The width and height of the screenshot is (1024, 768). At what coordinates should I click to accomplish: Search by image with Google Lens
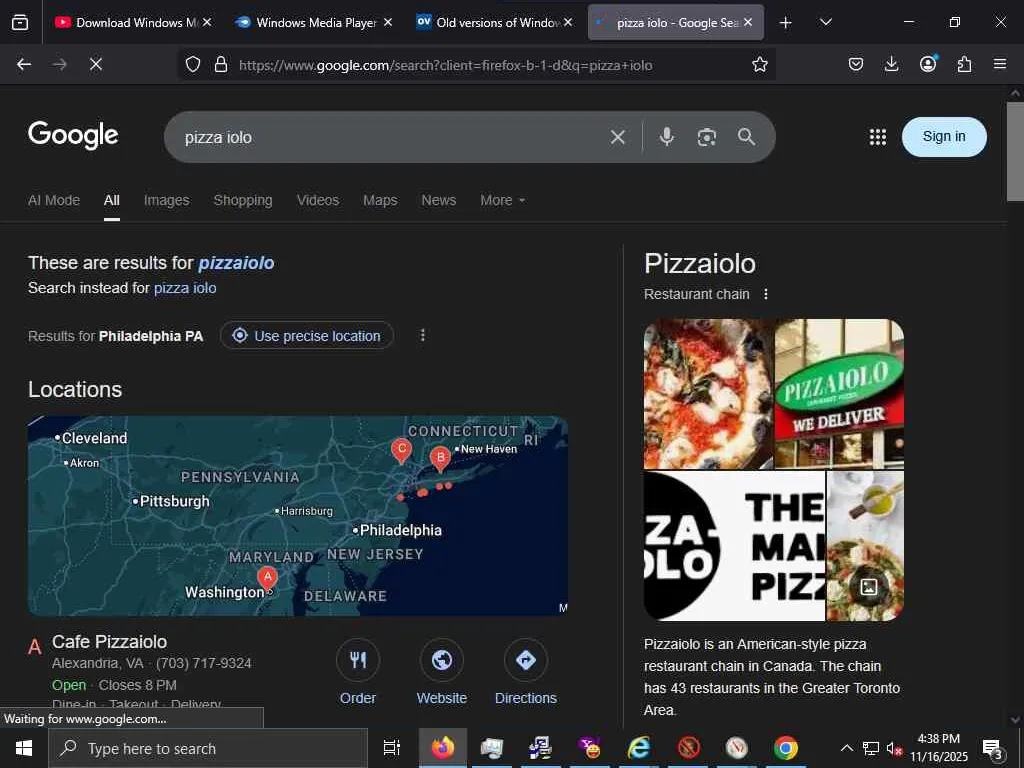707,137
